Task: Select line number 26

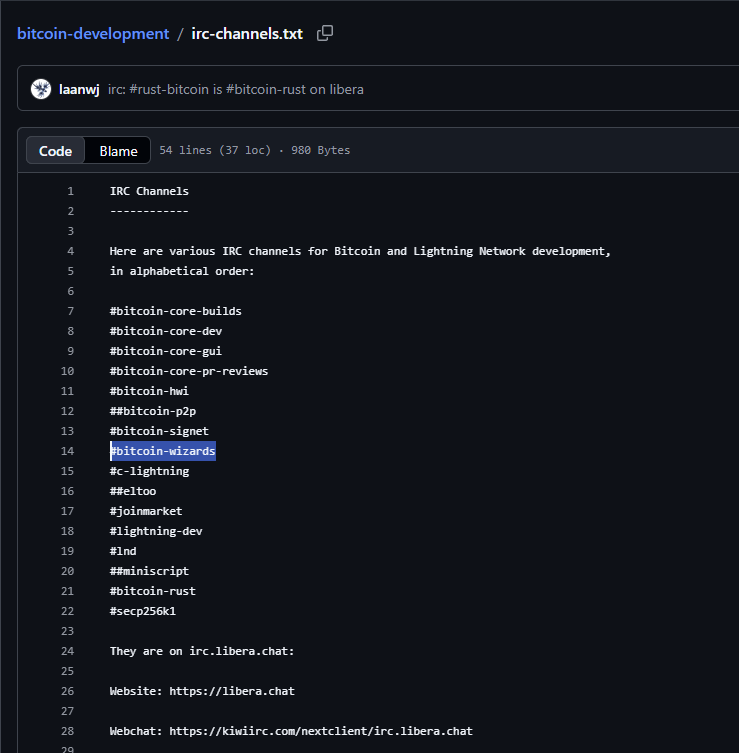Action: [67, 691]
